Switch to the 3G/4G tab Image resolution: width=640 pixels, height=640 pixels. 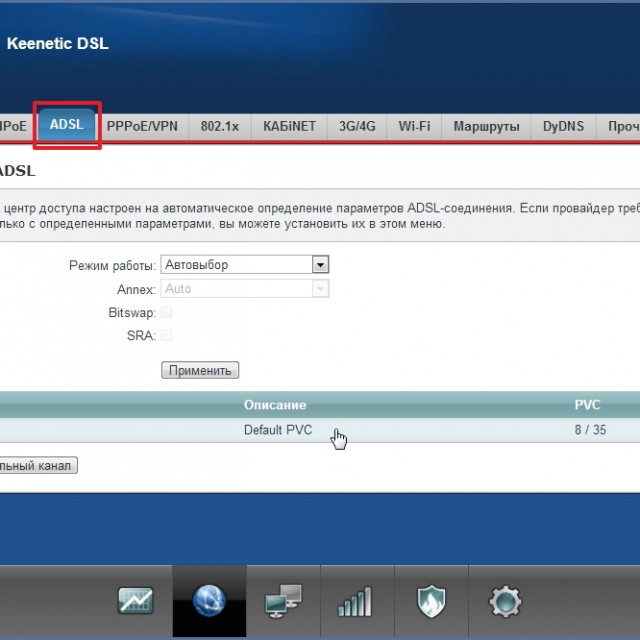pyautogui.click(x=357, y=127)
